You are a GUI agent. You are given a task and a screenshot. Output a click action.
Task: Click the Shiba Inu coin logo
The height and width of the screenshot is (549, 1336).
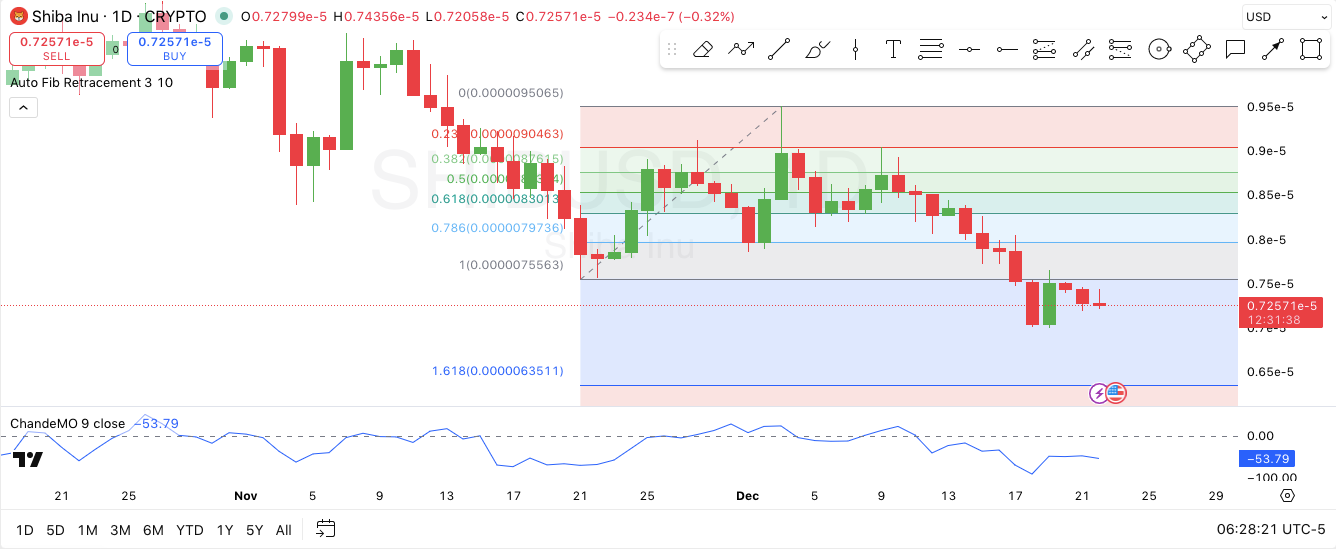coord(18,17)
